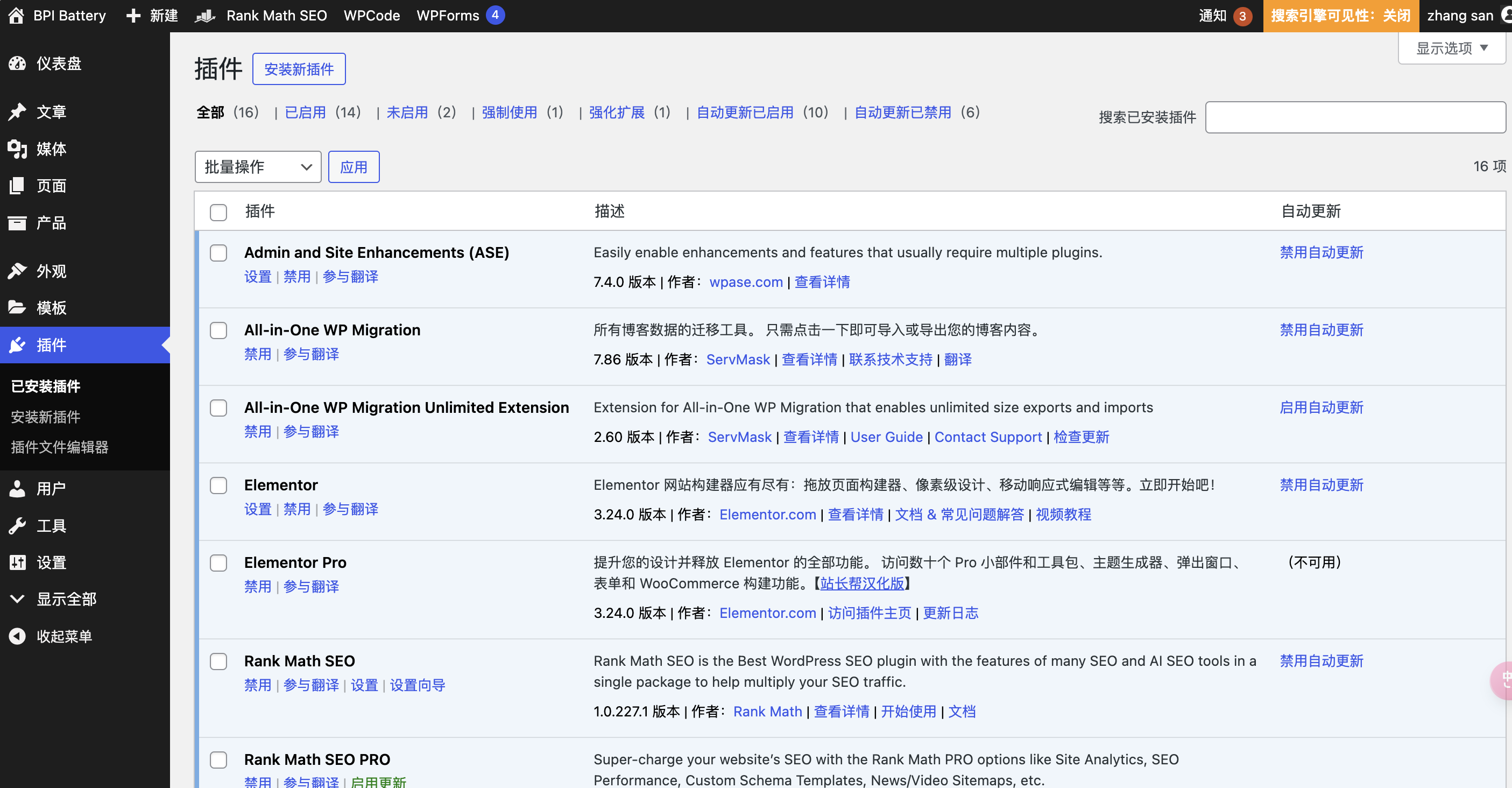The height and width of the screenshot is (788, 1512).
Task: Click the 应用 apply button
Action: 354,167
